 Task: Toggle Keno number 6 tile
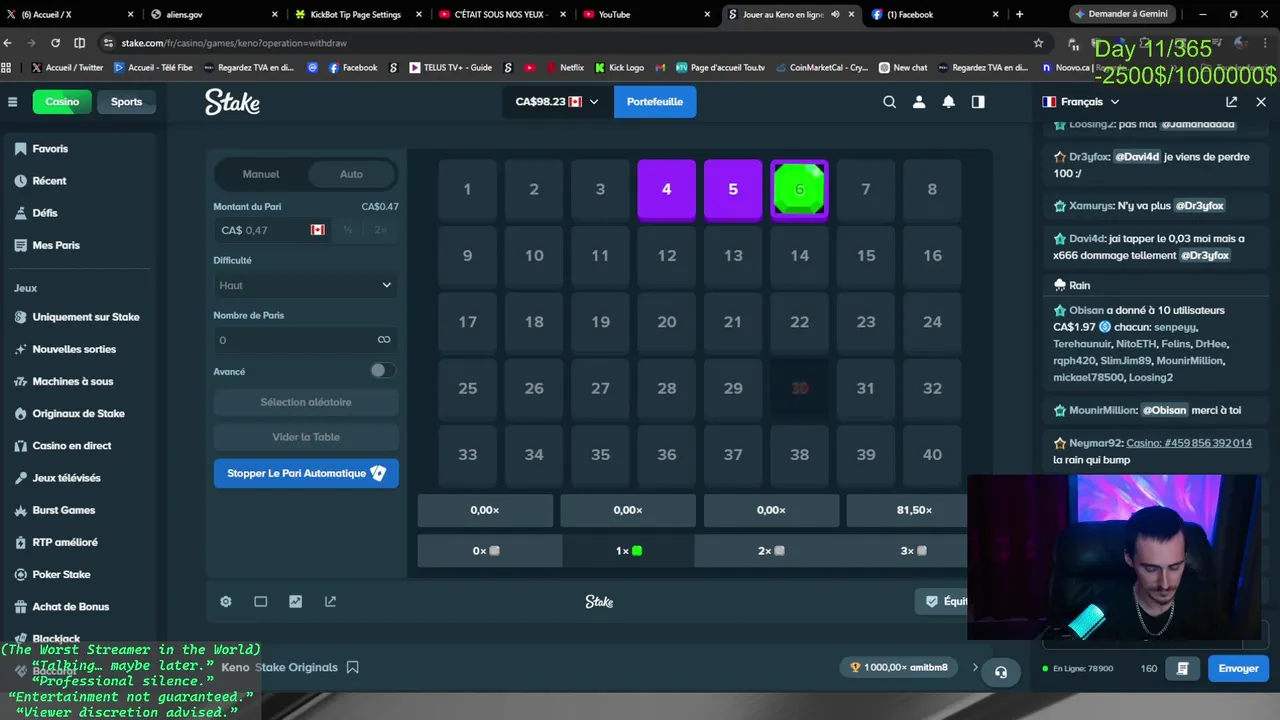coord(799,189)
